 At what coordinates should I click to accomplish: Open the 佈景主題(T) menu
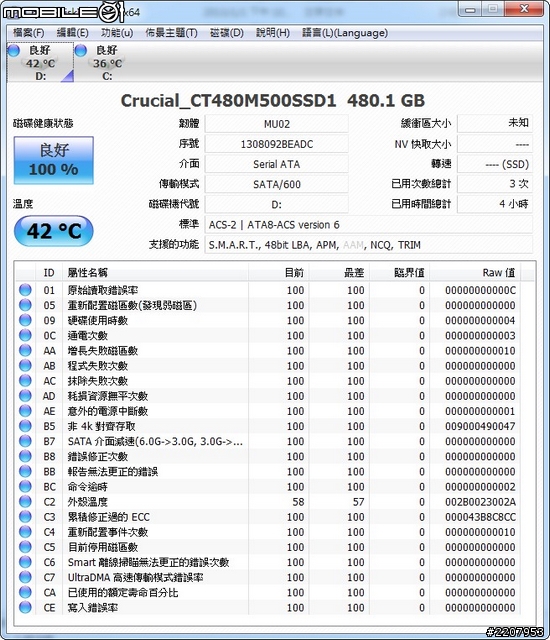pos(171,33)
